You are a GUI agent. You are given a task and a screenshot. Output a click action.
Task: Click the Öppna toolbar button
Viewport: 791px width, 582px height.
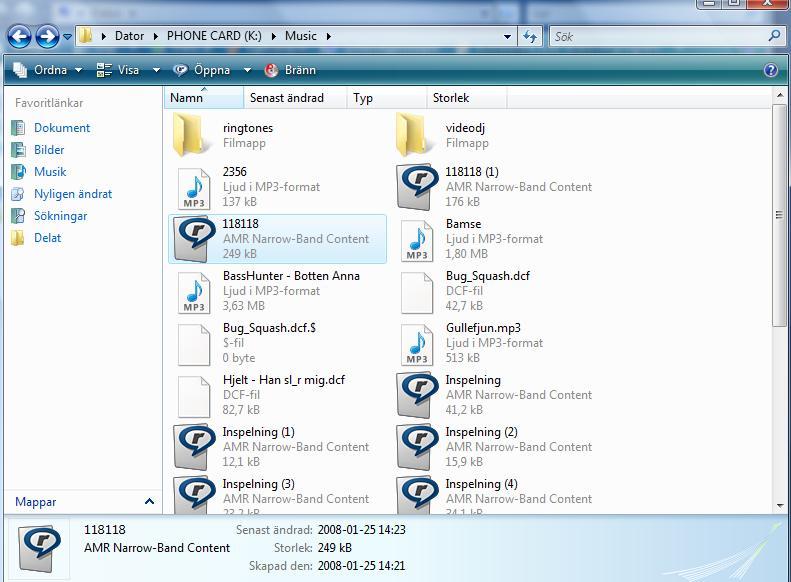[x=203, y=70]
